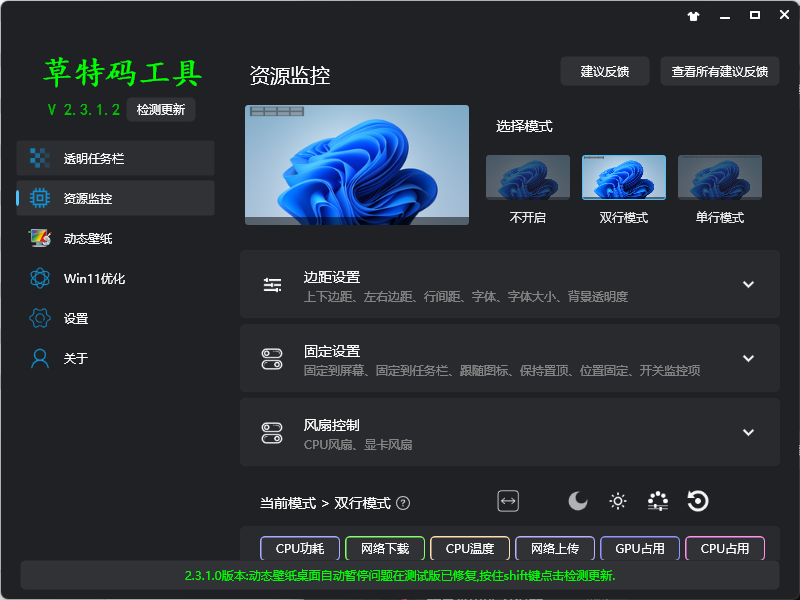
Task: Click the sun light mode icon
Action: coord(618,501)
